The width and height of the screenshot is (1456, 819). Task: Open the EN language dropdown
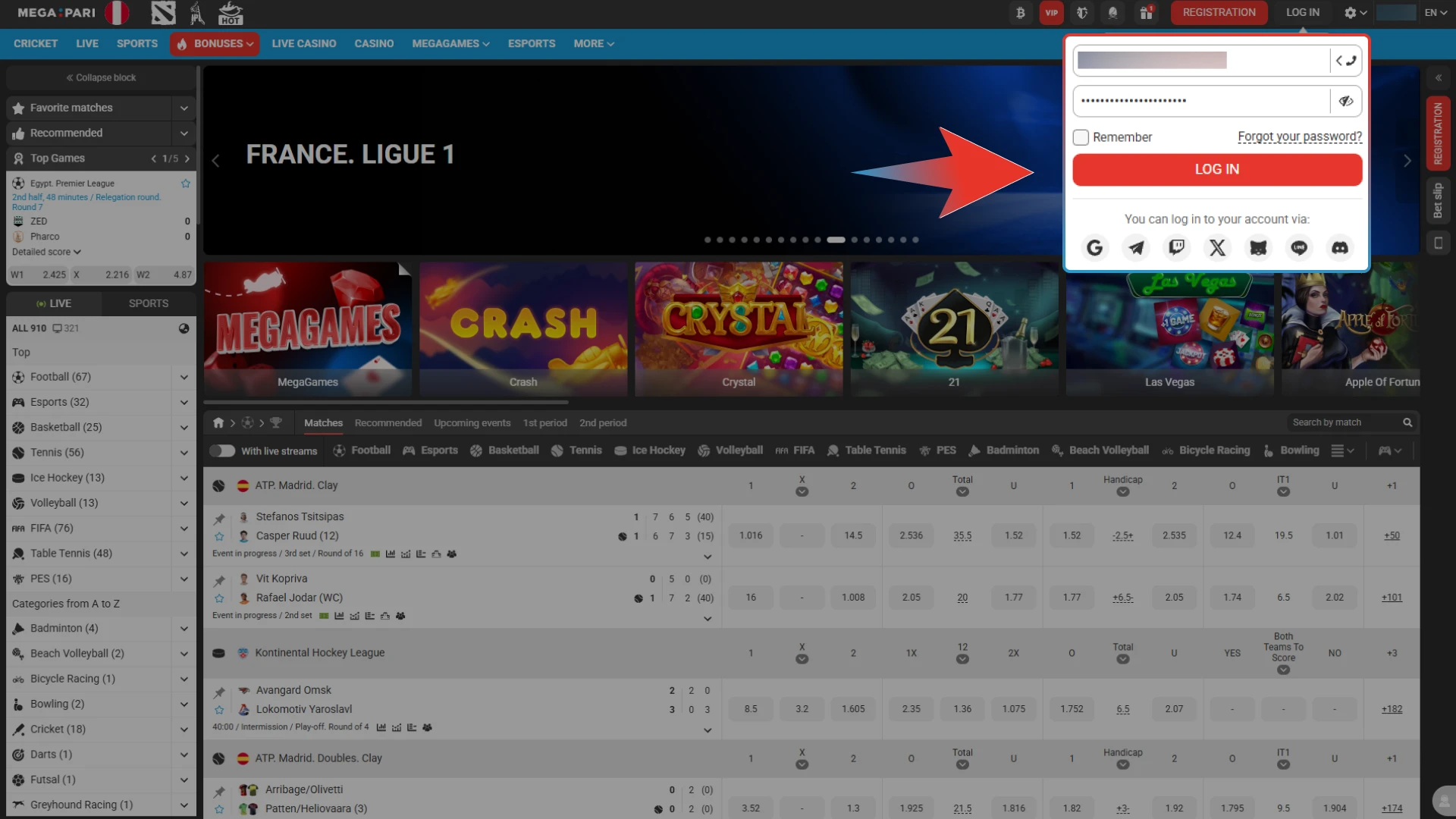(x=1435, y=13)
